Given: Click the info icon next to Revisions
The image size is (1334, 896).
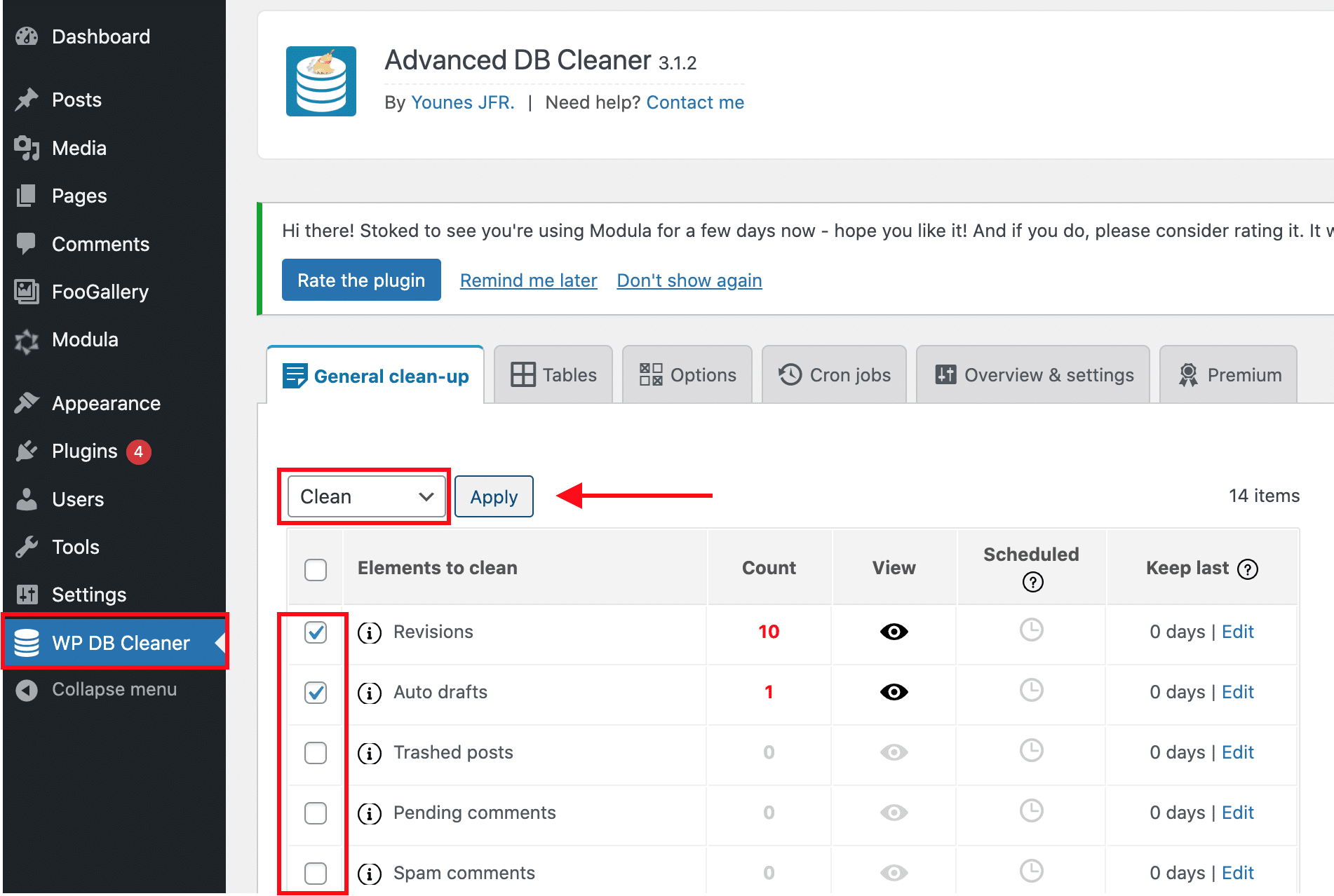Looking at the screenshot, I should pos(370,632).
